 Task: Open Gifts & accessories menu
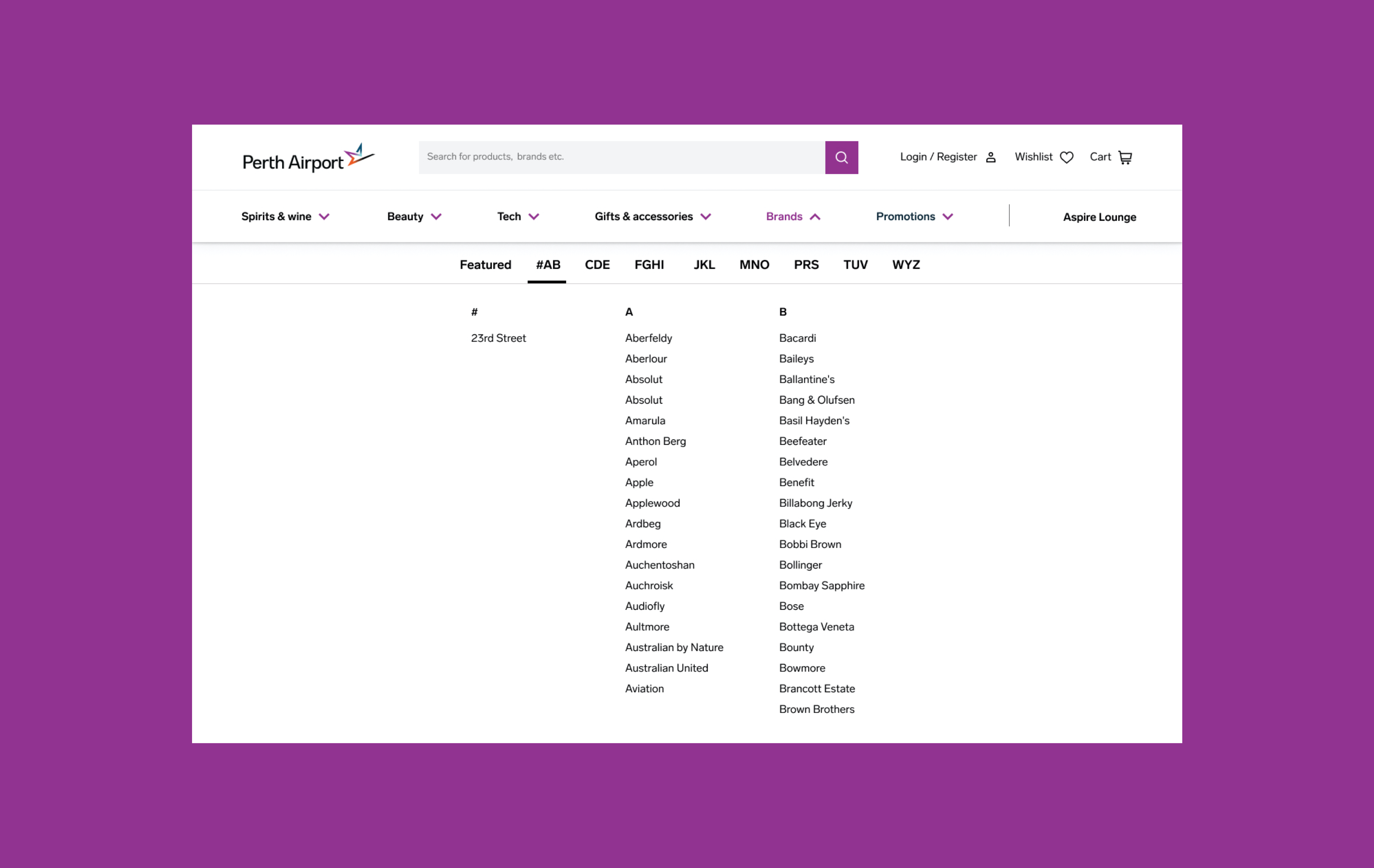[644, 217]
